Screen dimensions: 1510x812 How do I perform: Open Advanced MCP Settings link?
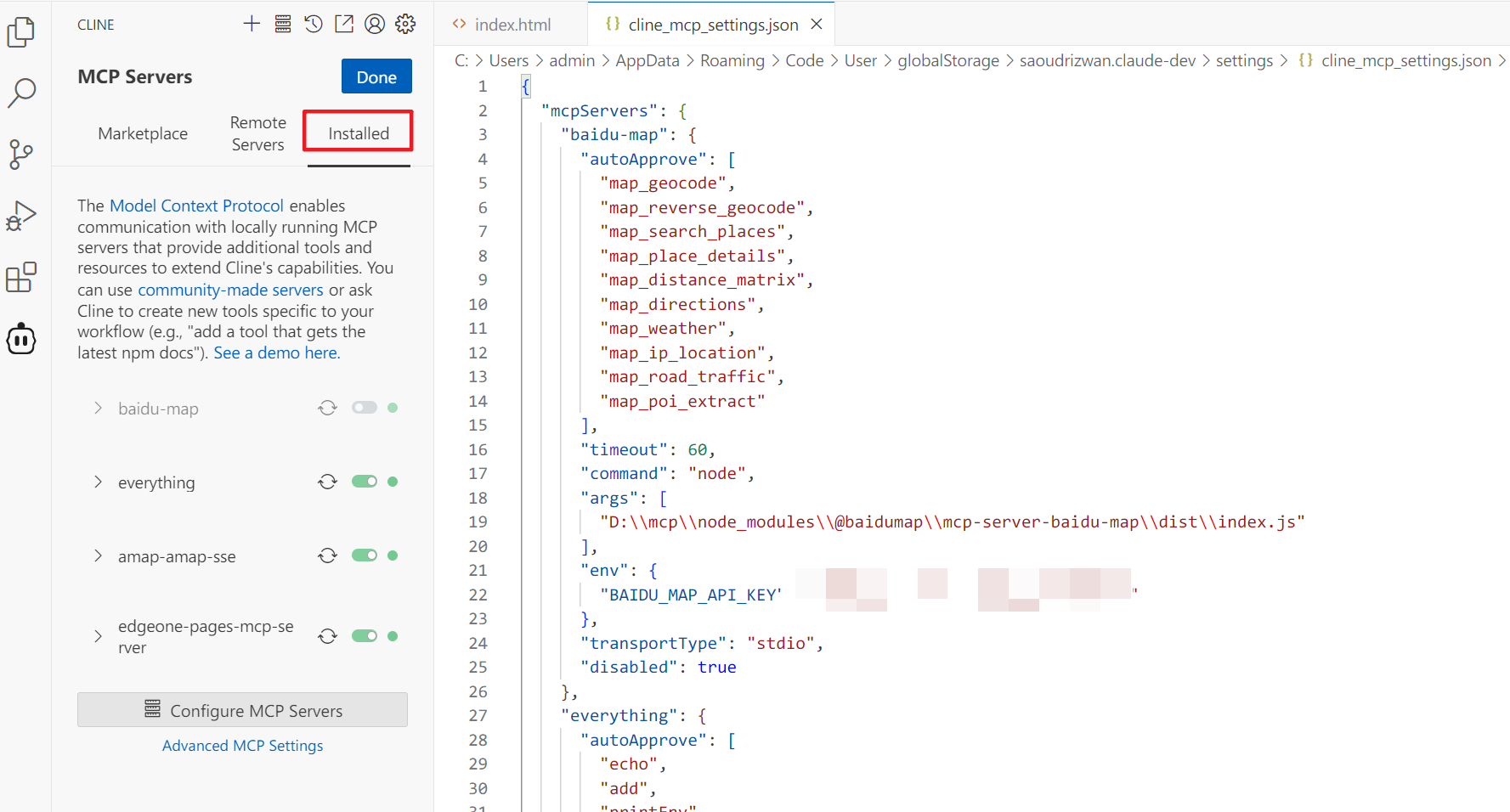[x=242, y=746]
